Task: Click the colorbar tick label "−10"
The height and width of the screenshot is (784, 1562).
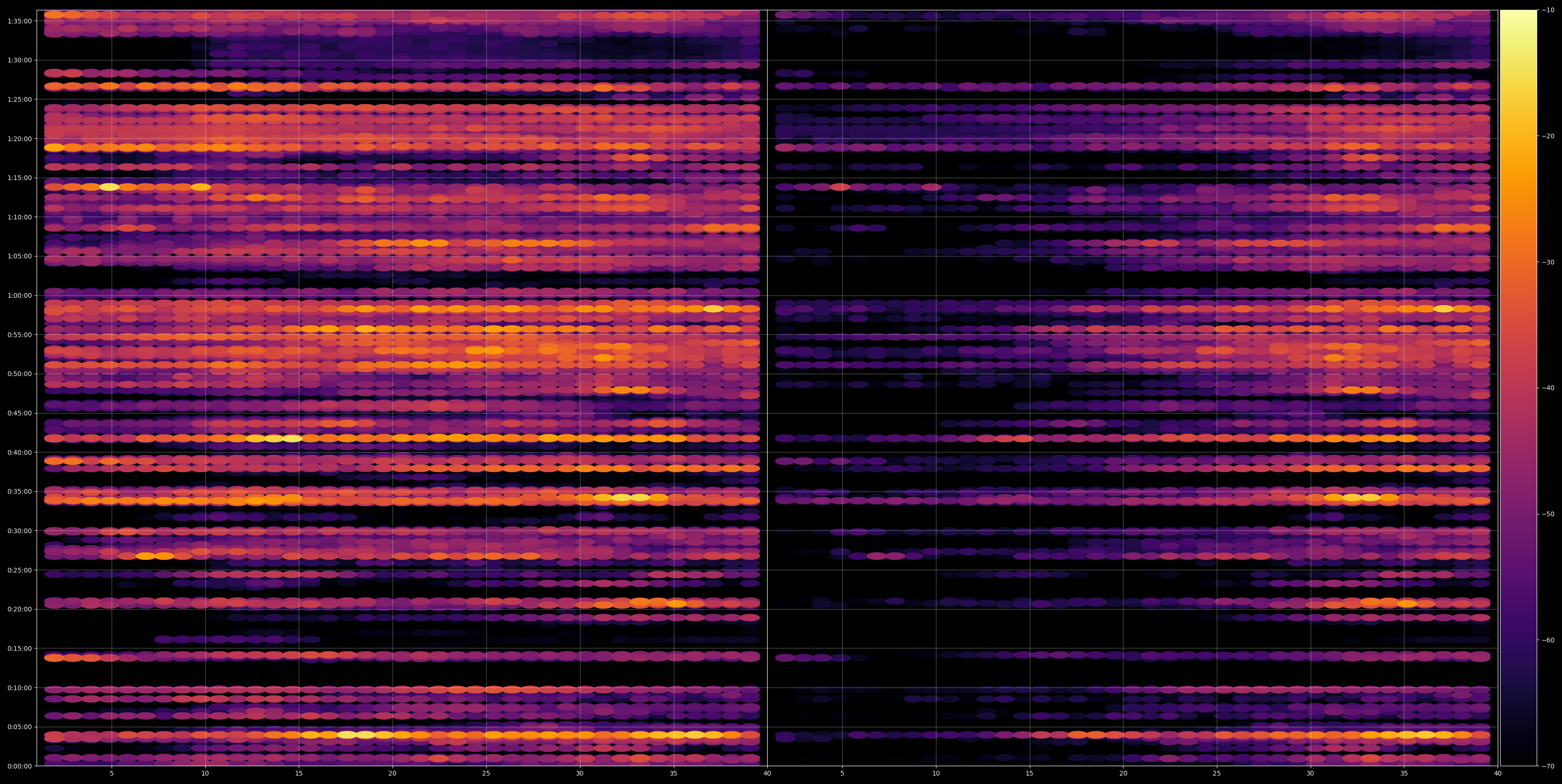Action: 1547,10
